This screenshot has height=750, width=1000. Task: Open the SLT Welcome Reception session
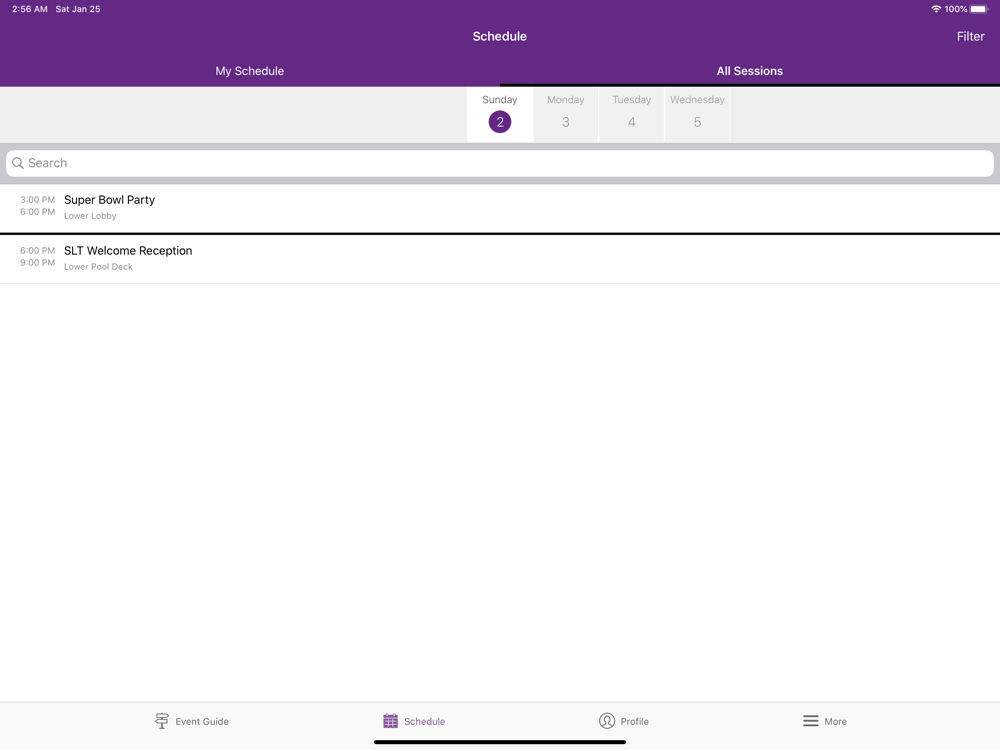(500, 258)
